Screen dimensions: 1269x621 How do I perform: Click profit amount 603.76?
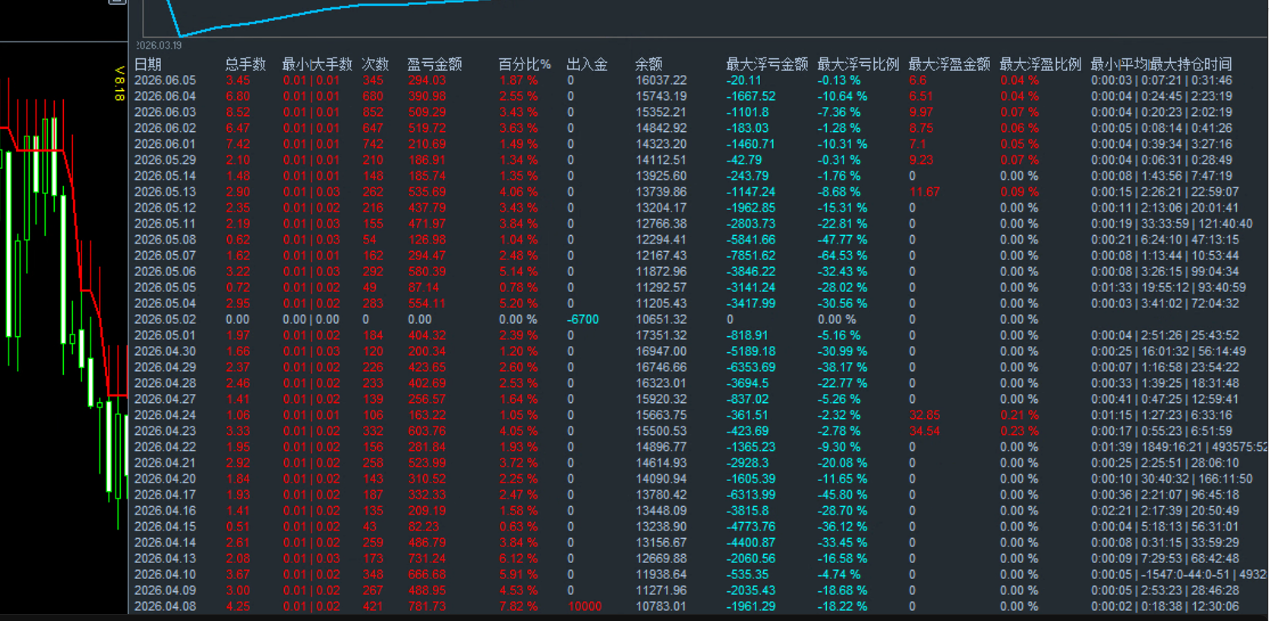[426, 431]
